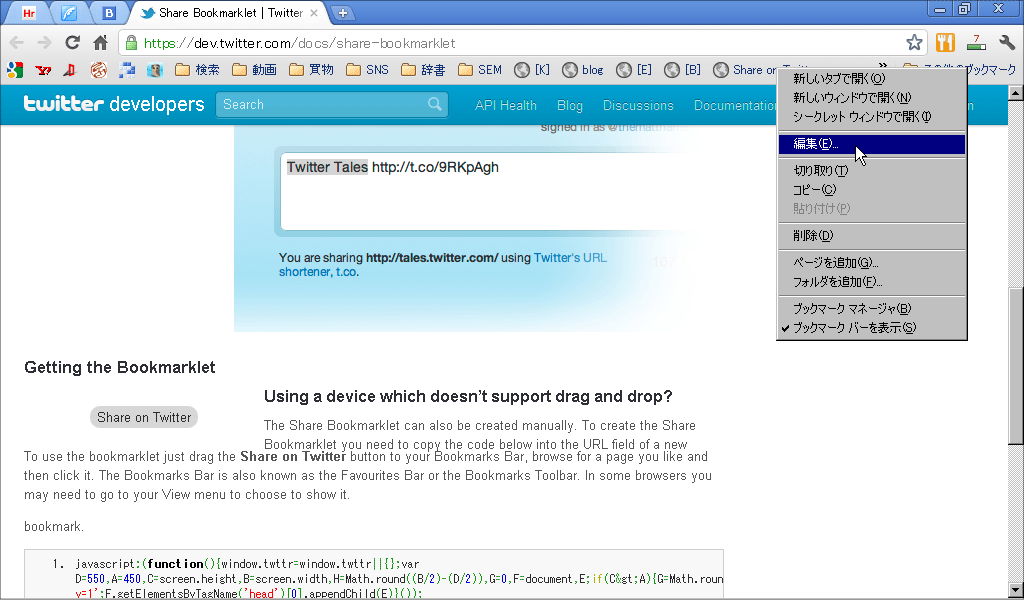Select 削除 in the context menu
This screenshot has height=600, width=1024.
click(x=872, y=236)
